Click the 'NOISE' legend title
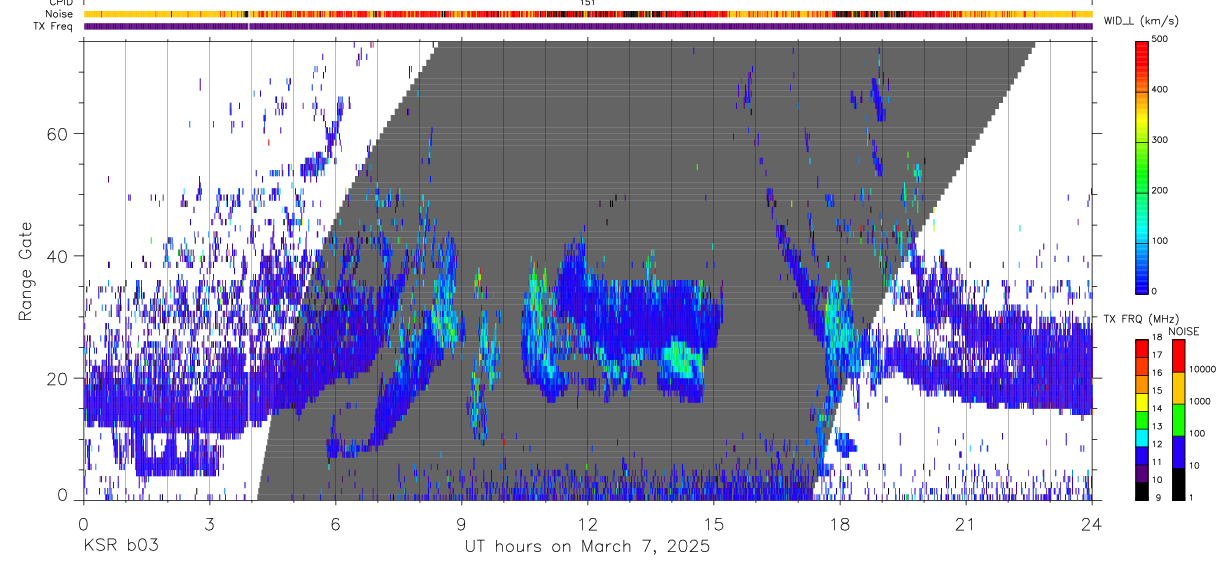This screenshot has height=567, width=1228. (x=1183, y=331)
